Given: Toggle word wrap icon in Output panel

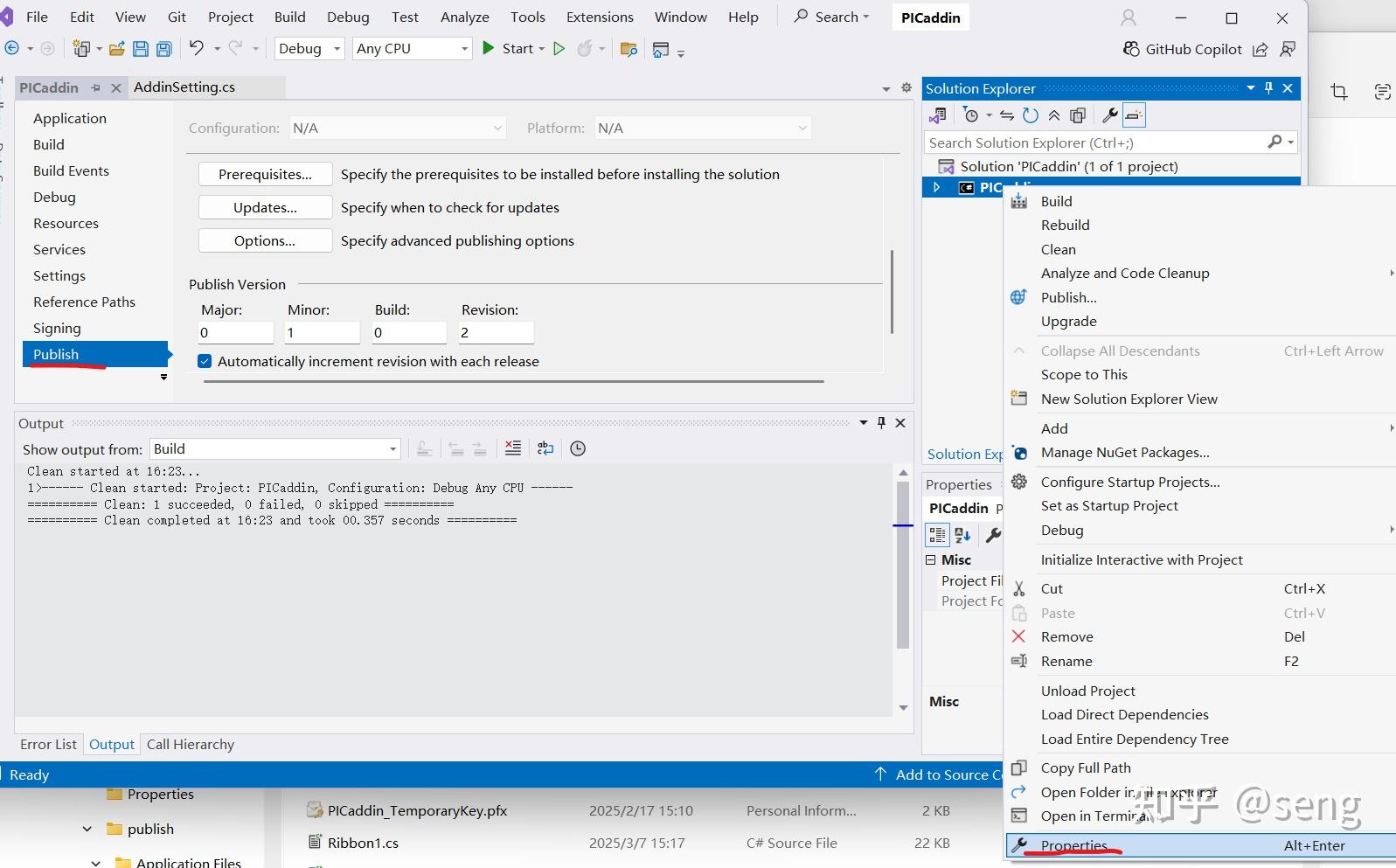Looking at the screenshot, I should tap(545, 448).
